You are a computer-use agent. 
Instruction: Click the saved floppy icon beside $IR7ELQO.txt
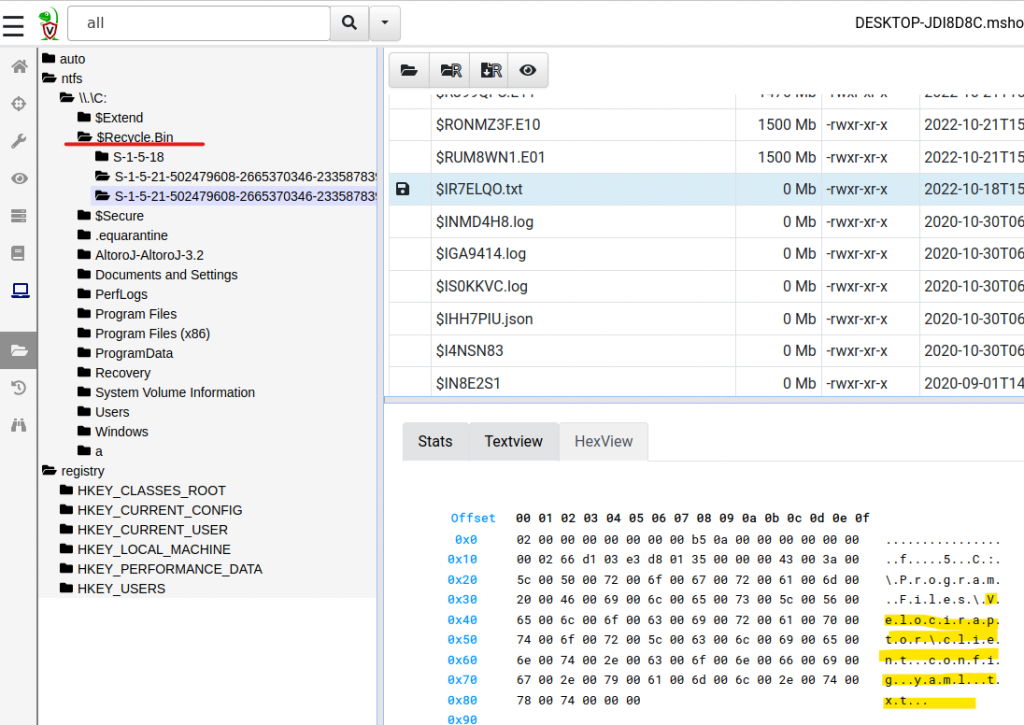403,189
